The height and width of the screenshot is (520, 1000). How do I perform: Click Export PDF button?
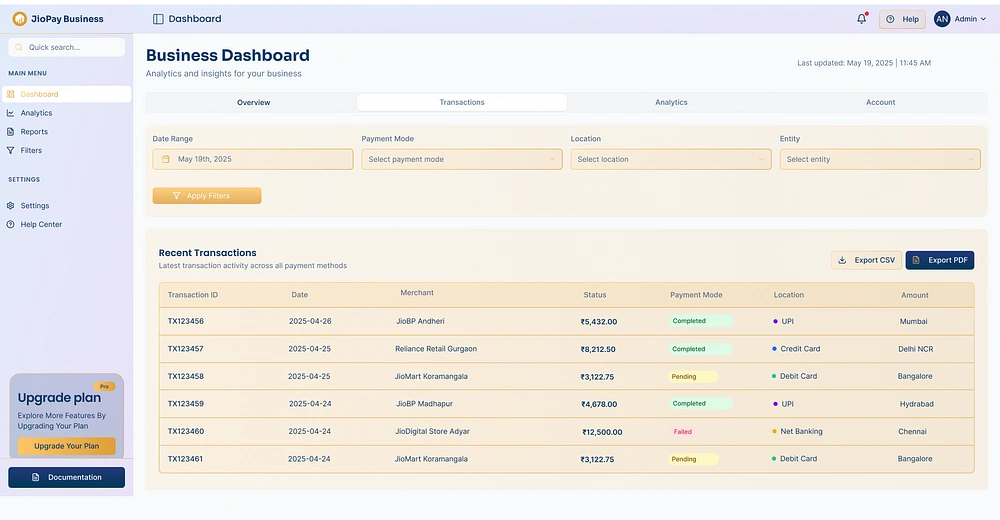[x=939, y=260]
